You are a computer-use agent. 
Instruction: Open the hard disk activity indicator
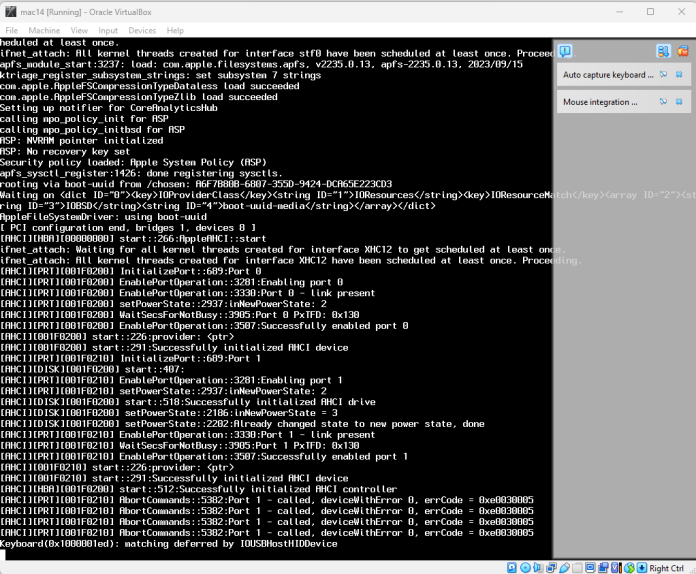click(513, 567)
